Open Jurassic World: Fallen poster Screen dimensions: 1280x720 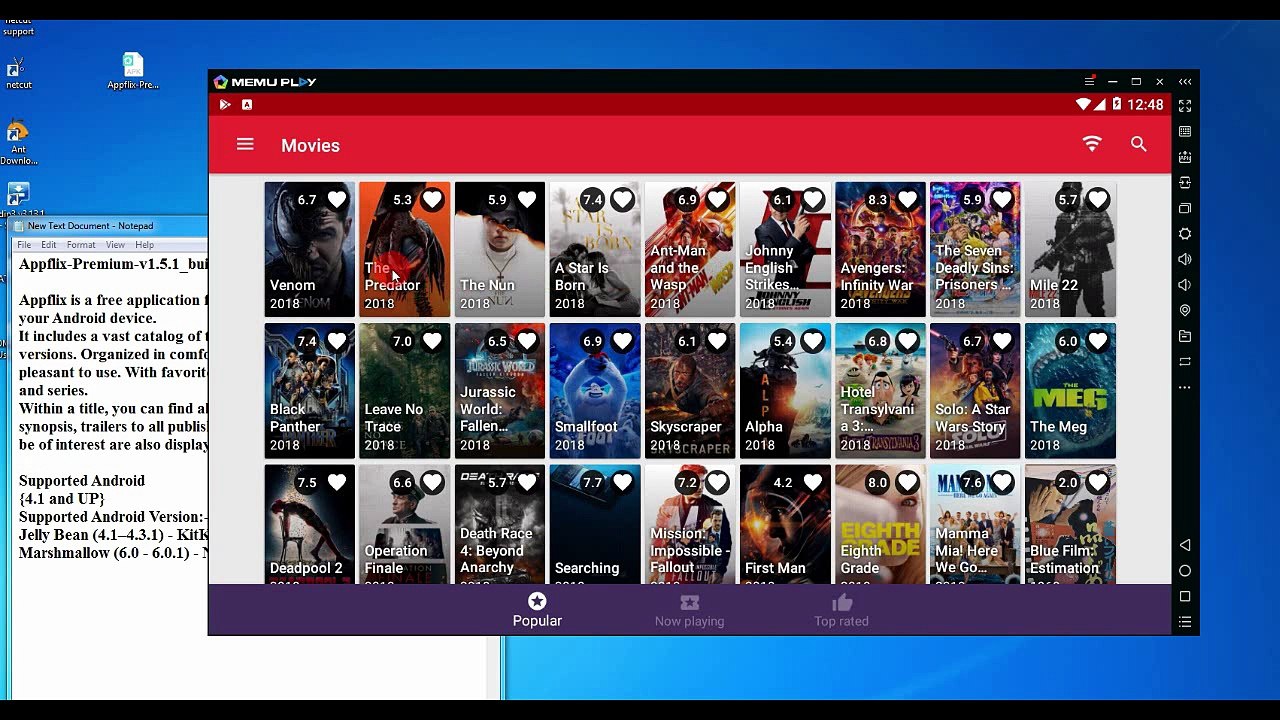click(500, 391)
